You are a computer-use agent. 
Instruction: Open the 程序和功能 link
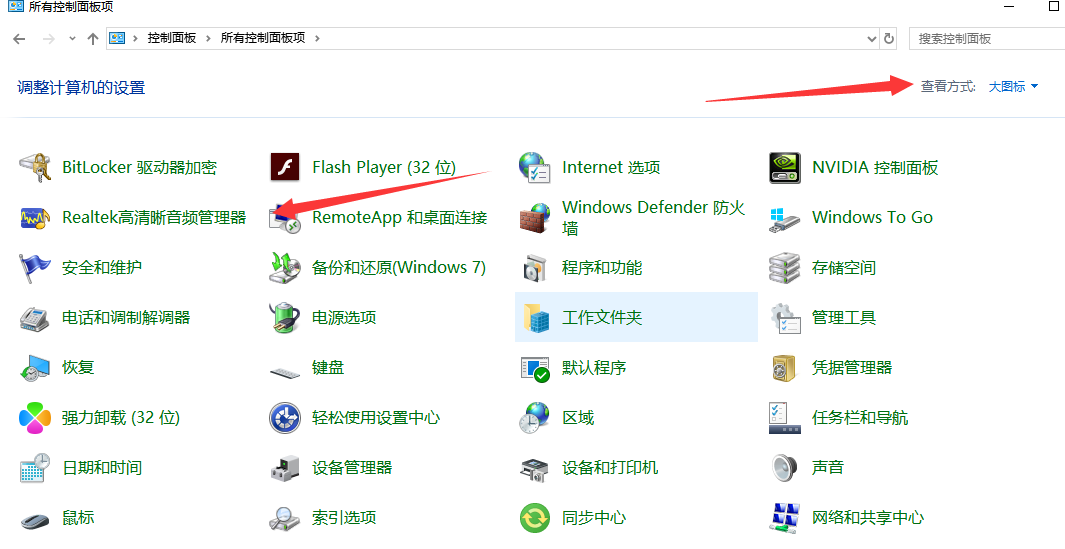[602, 268]
